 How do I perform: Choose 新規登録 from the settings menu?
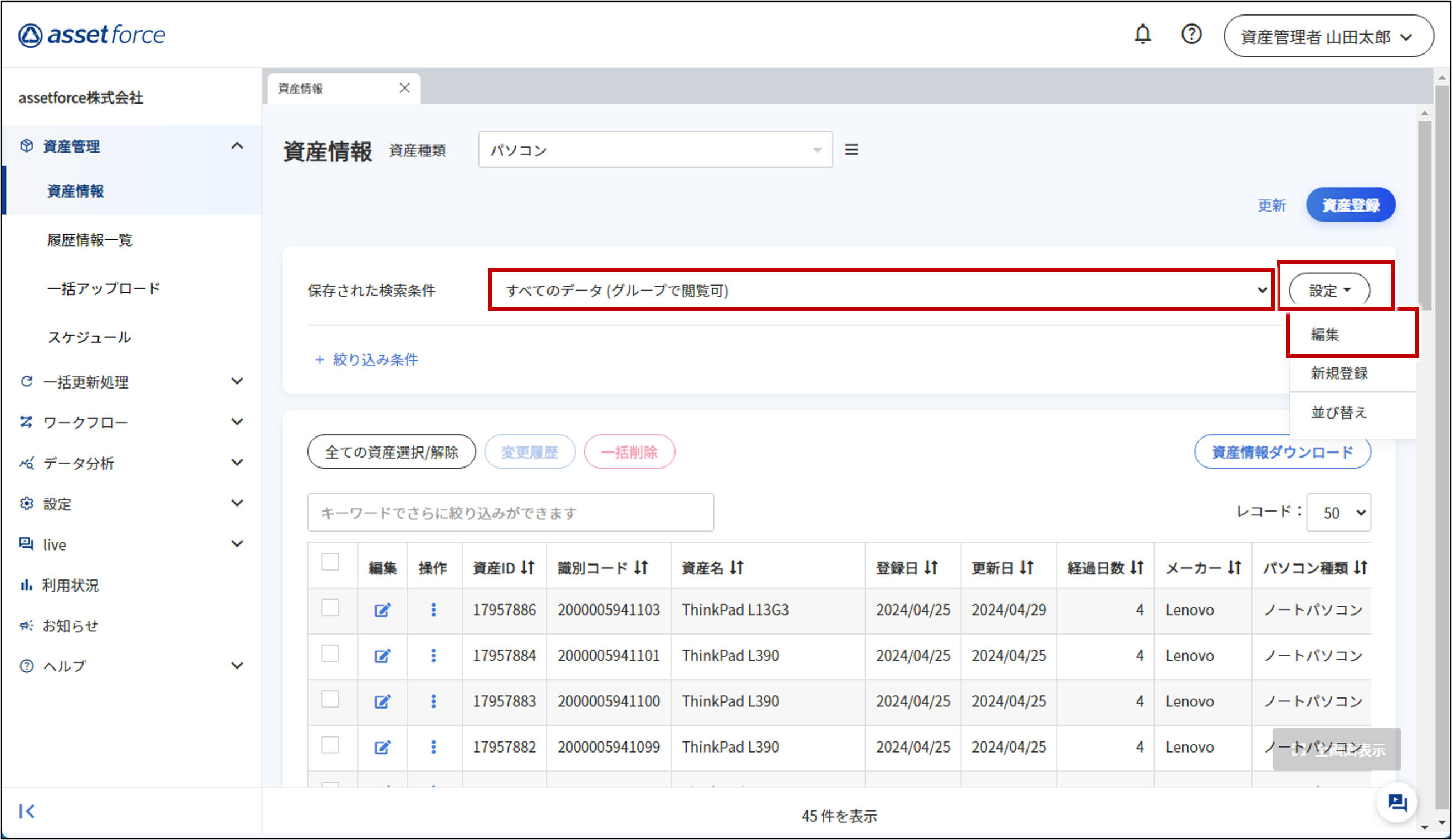click(x=1352, y=373)
